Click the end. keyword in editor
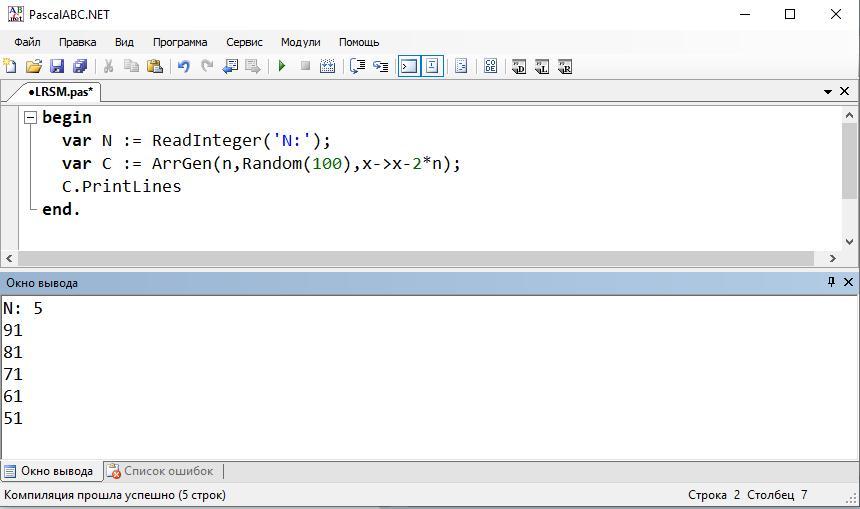This screenshot has height=509, width=860. 61,210
